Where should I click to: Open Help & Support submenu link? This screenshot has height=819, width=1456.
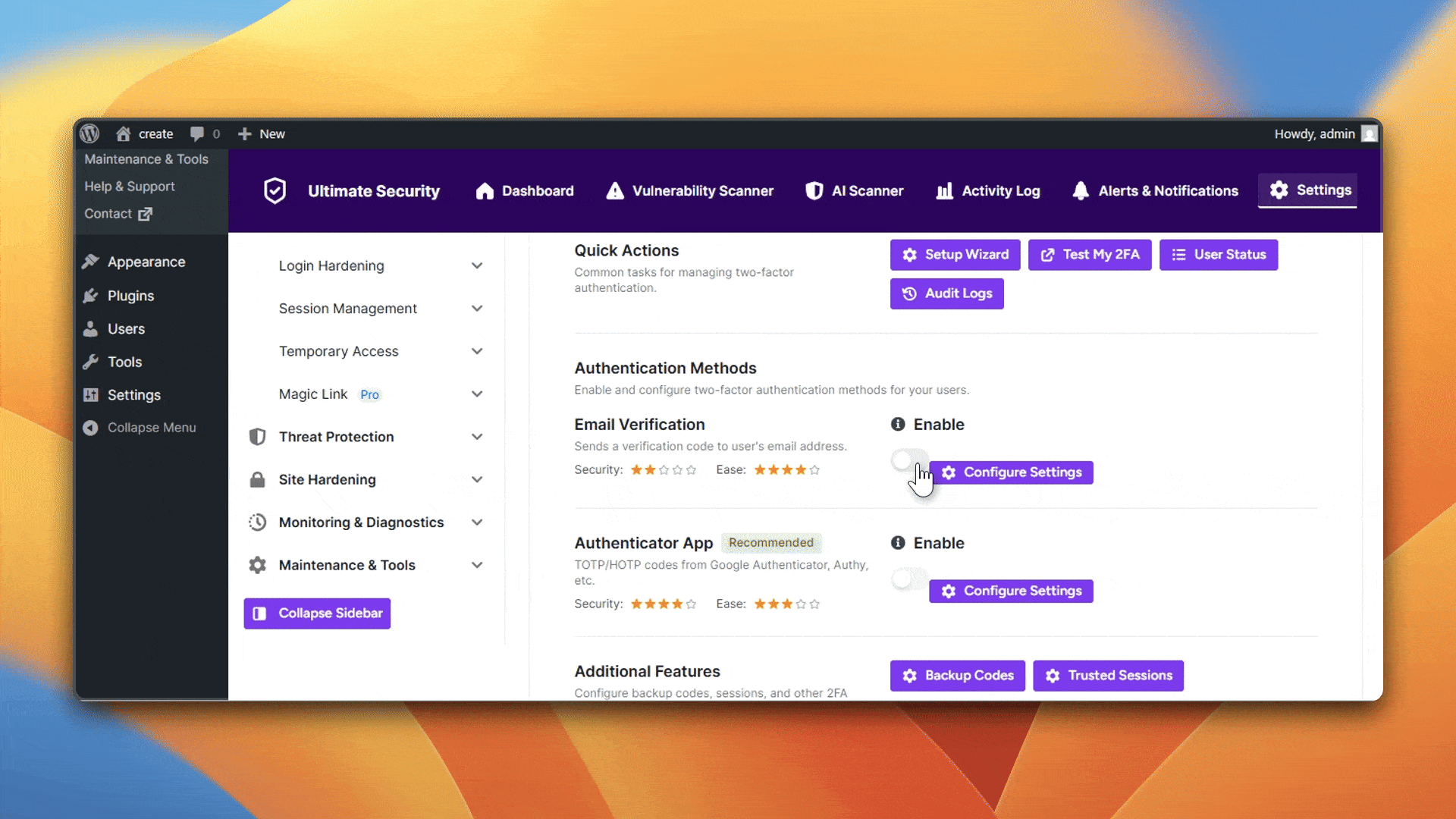130,187
